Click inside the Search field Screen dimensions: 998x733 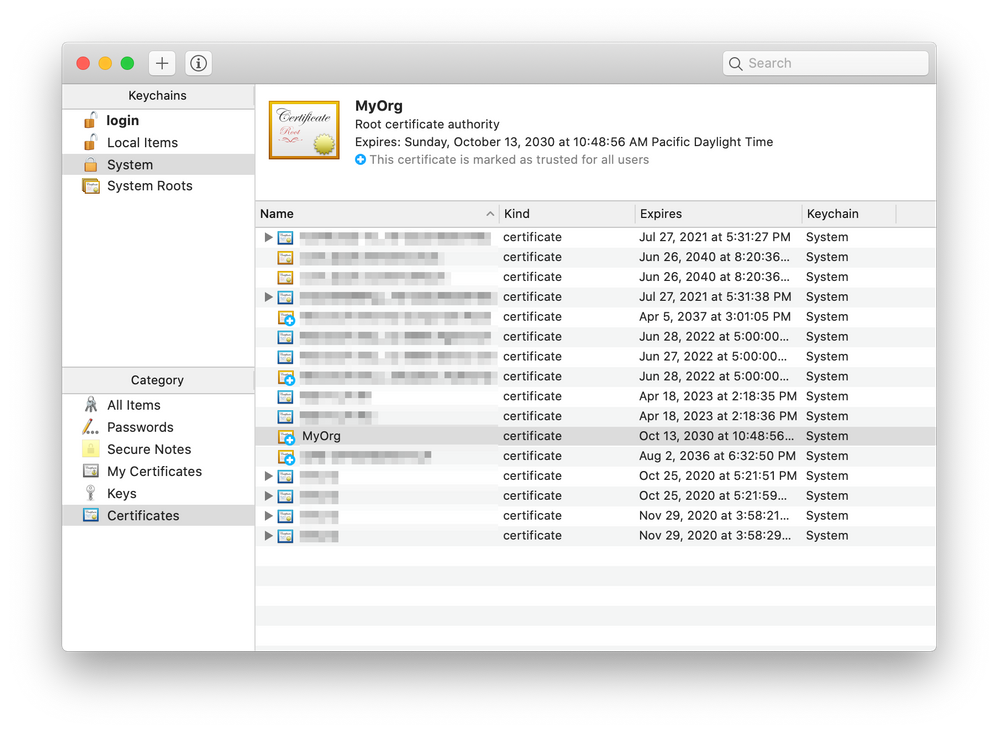[x=825, y=62]
